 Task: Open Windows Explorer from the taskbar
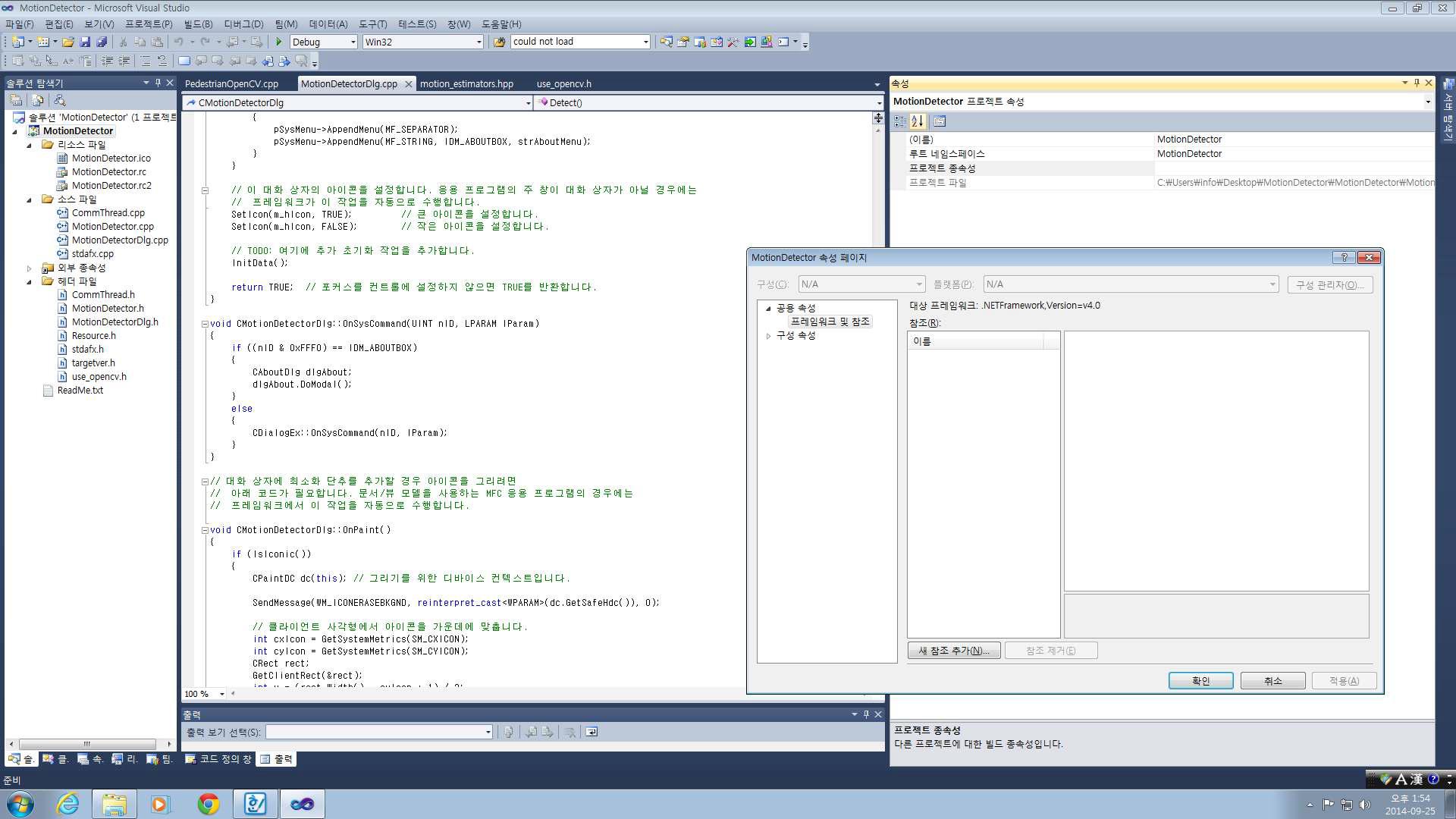[114, 804]
